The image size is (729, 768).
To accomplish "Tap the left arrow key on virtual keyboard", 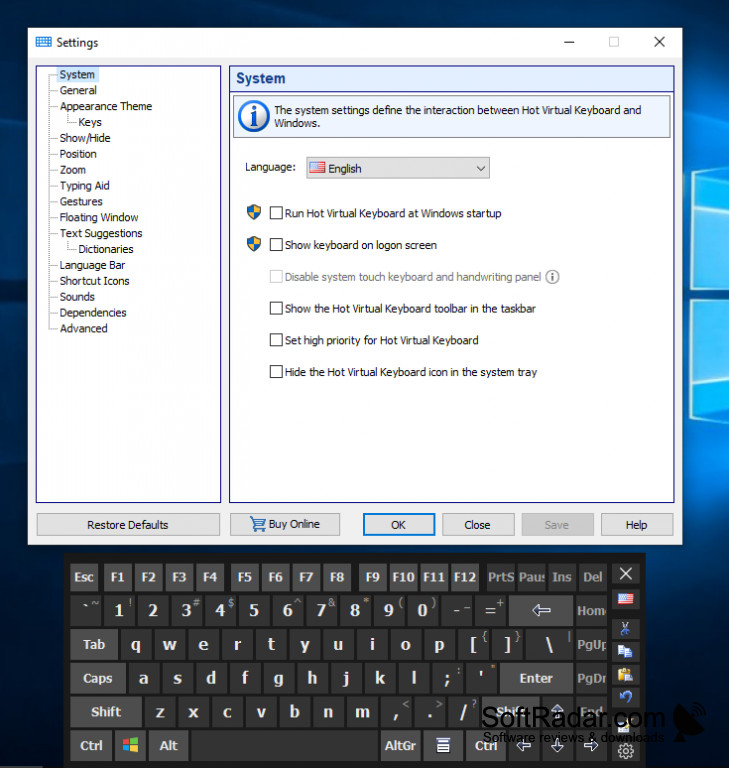I will click(x=524, y=745).
